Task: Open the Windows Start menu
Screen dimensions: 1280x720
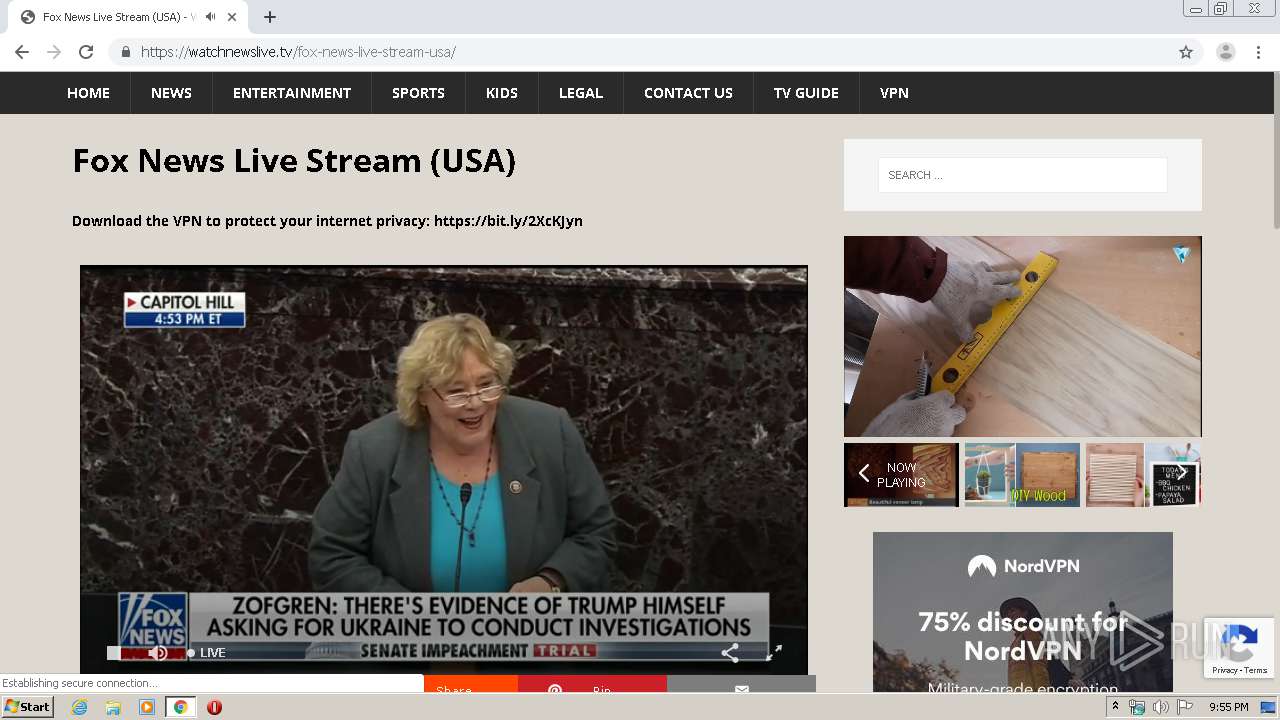Action: click(27, 707)
